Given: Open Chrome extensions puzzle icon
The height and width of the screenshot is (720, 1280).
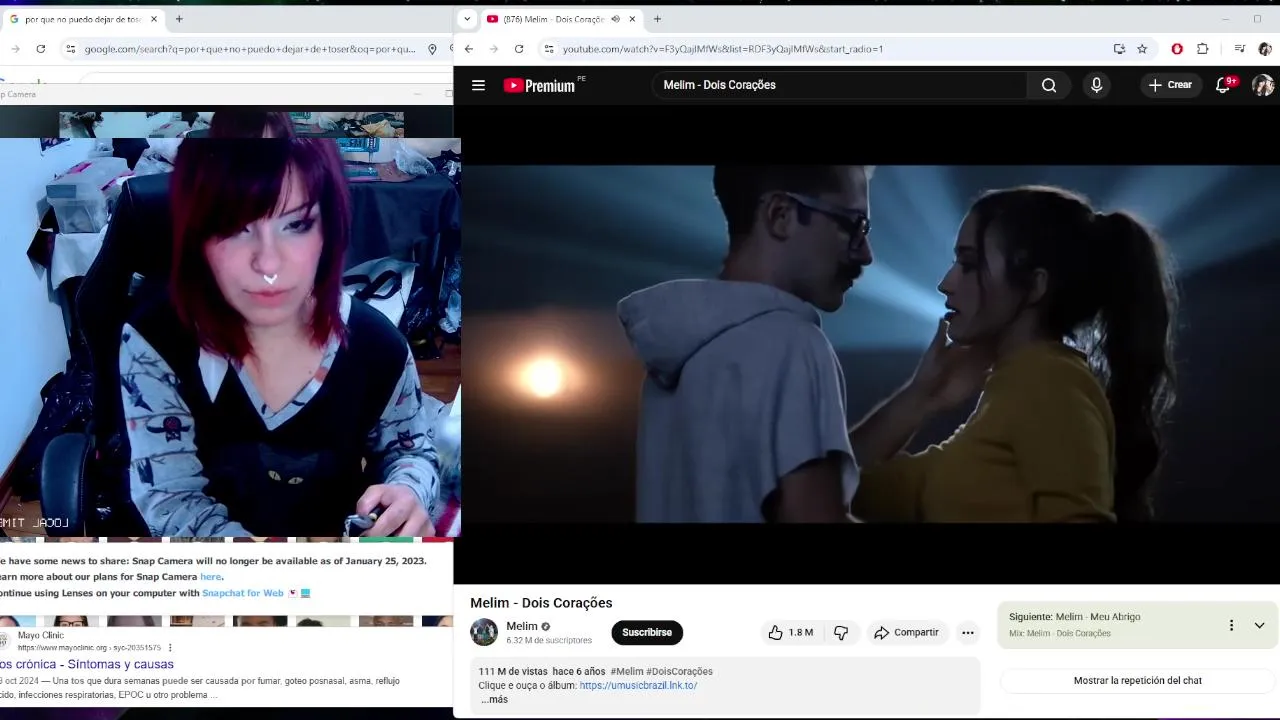Looking at the screenshot, I should 1202,49.
